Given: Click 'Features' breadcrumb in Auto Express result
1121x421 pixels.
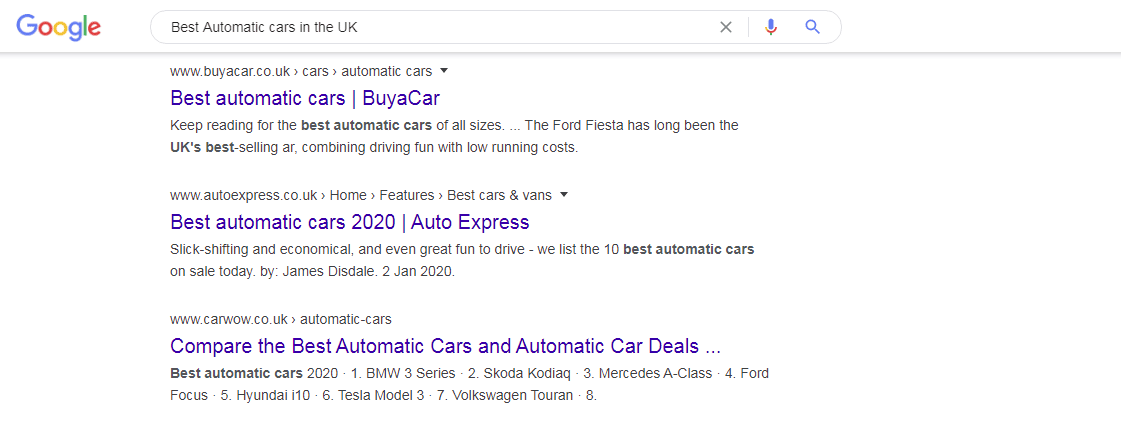Looking at the screenshot, I should (x=406, y=195).
